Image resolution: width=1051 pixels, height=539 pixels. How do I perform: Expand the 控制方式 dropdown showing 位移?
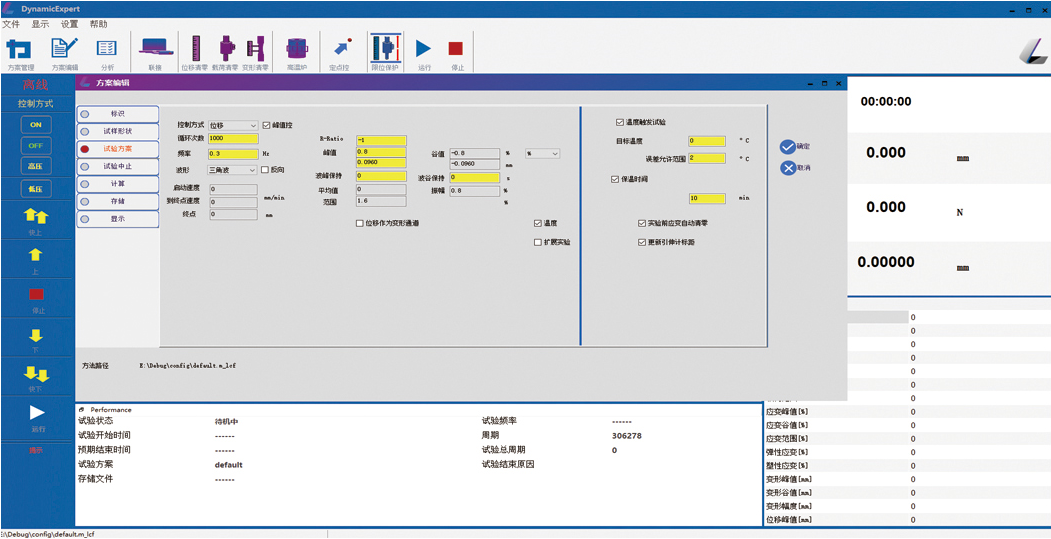[232, 125]
